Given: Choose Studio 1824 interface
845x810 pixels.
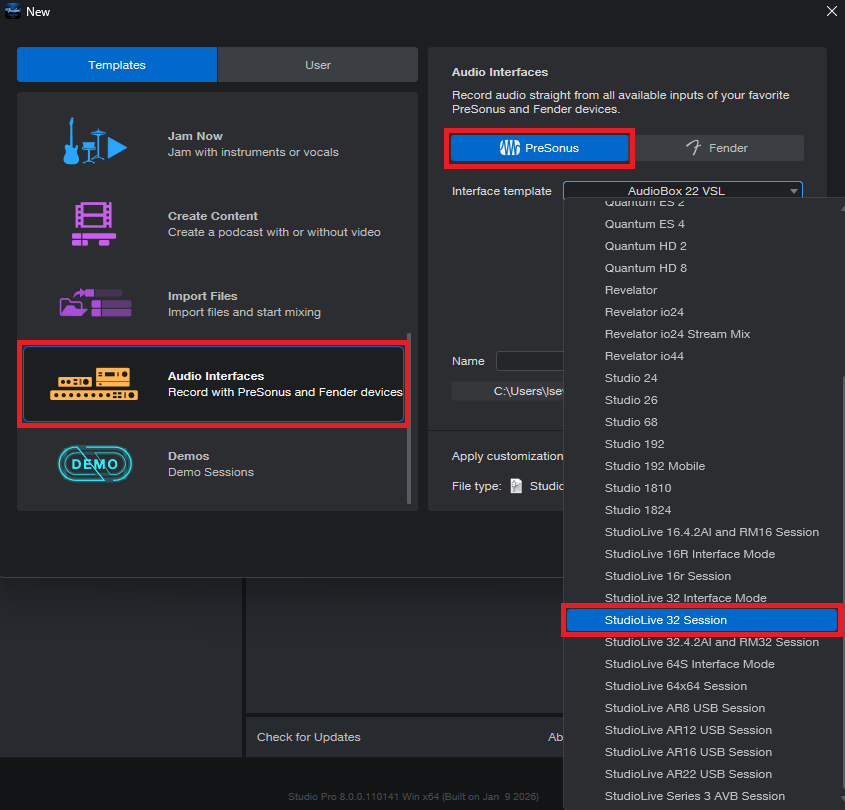Looking at the screenshot, I should [x=703, y=510].
